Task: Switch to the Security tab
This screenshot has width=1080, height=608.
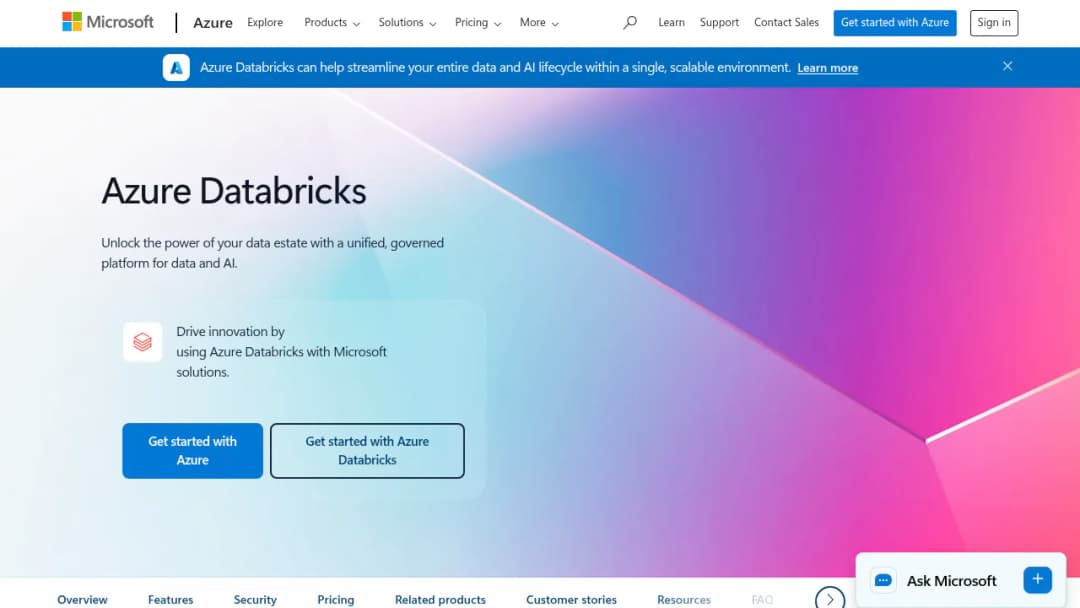Action: pyautogui.click(x=255, y=600)
